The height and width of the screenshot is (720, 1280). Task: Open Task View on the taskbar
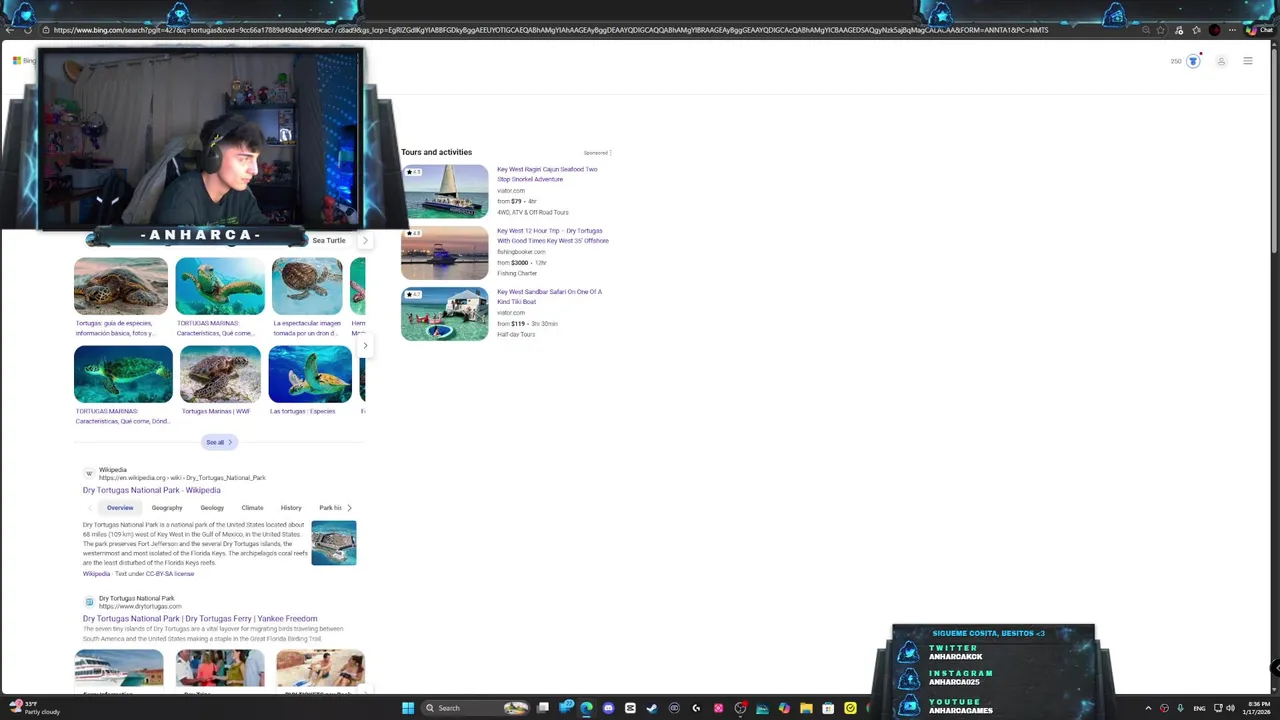point(543,708)
